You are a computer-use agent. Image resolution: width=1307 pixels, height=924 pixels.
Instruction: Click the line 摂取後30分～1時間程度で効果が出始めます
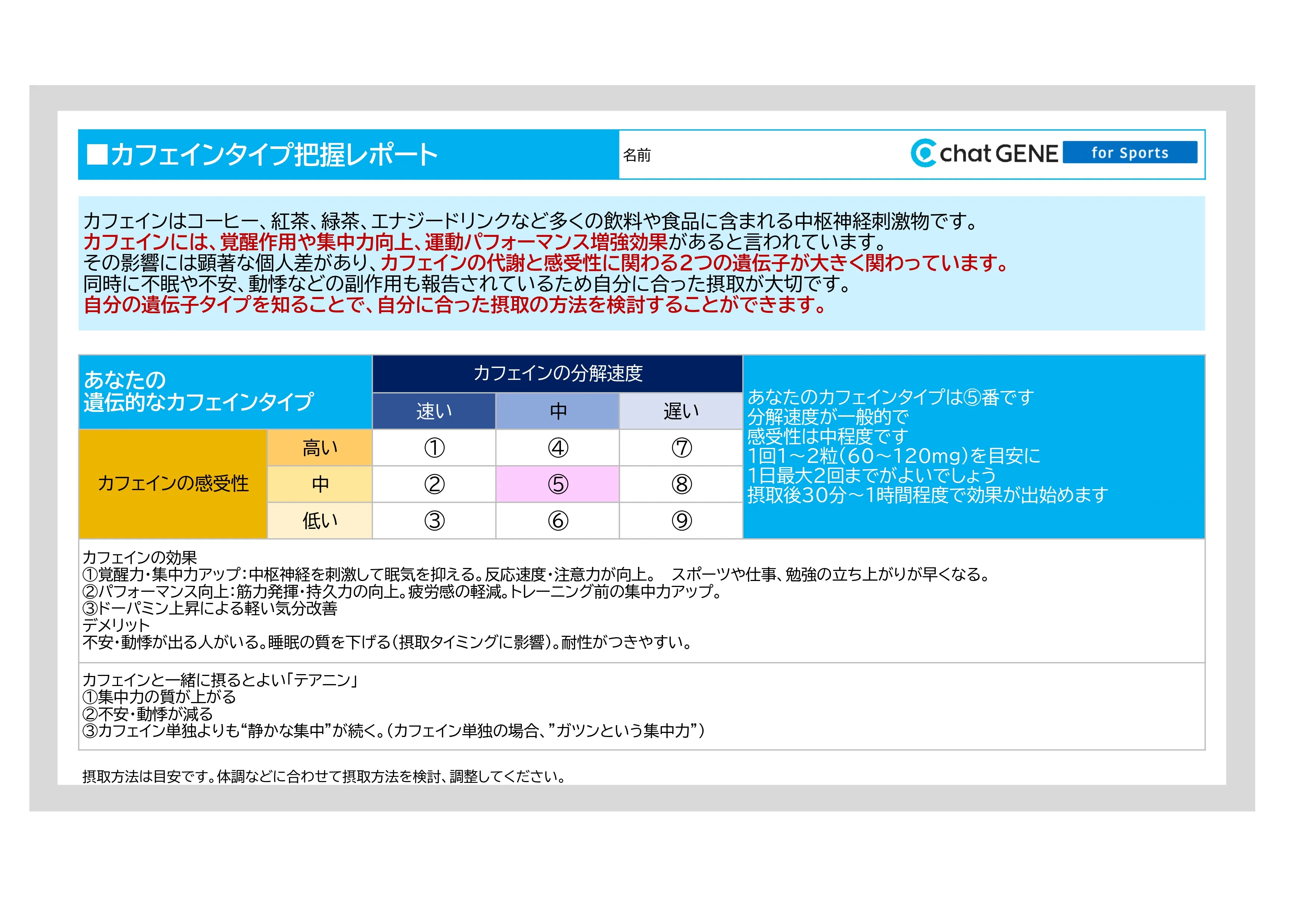pyautogui.click(x=927, y=495)
